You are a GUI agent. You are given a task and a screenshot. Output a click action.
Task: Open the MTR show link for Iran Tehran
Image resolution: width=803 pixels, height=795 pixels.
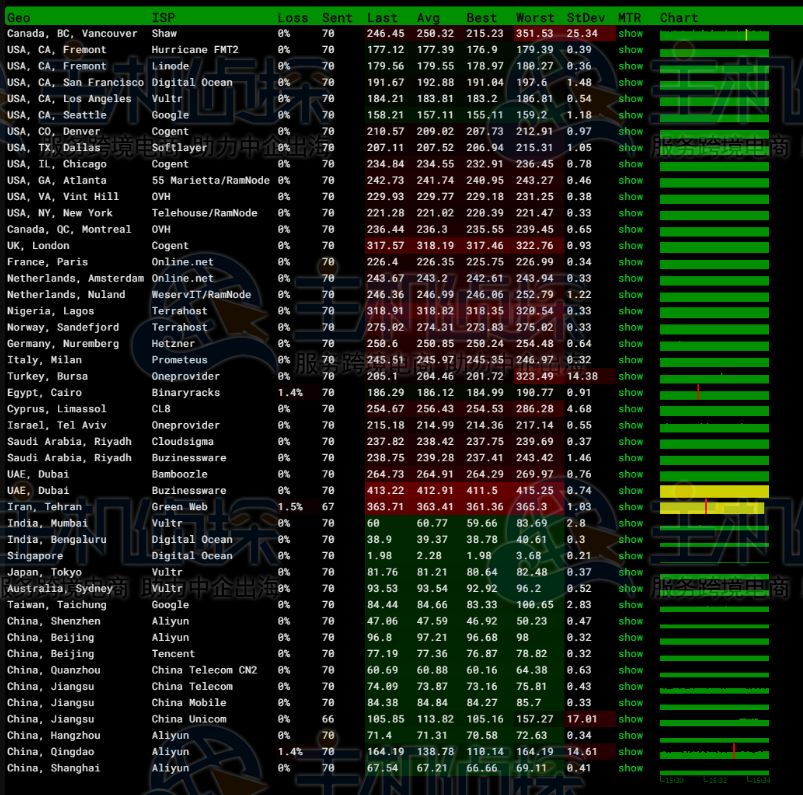point(630,507)
